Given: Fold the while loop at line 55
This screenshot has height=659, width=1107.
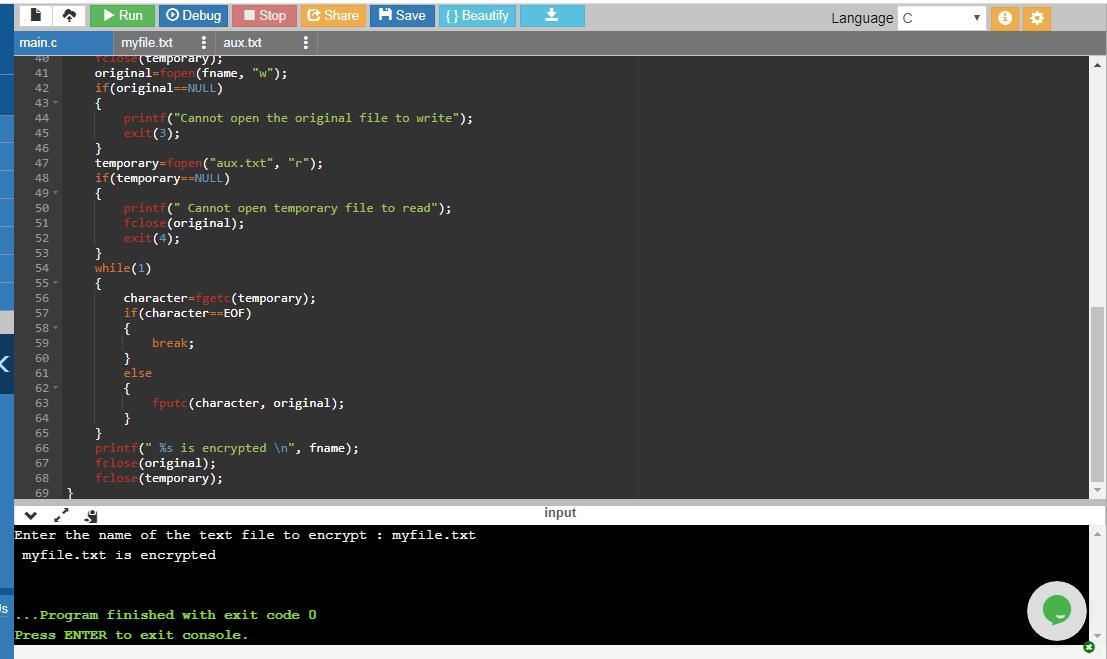Looking at the screenshot, I should (55, 283).
